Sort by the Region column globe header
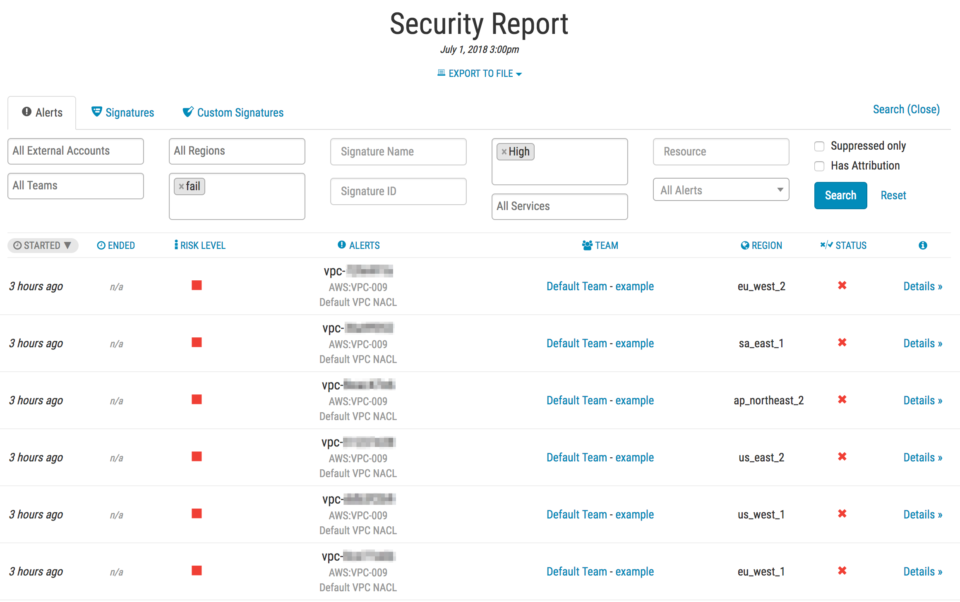The image size is (960, 602). click(762, 245)
